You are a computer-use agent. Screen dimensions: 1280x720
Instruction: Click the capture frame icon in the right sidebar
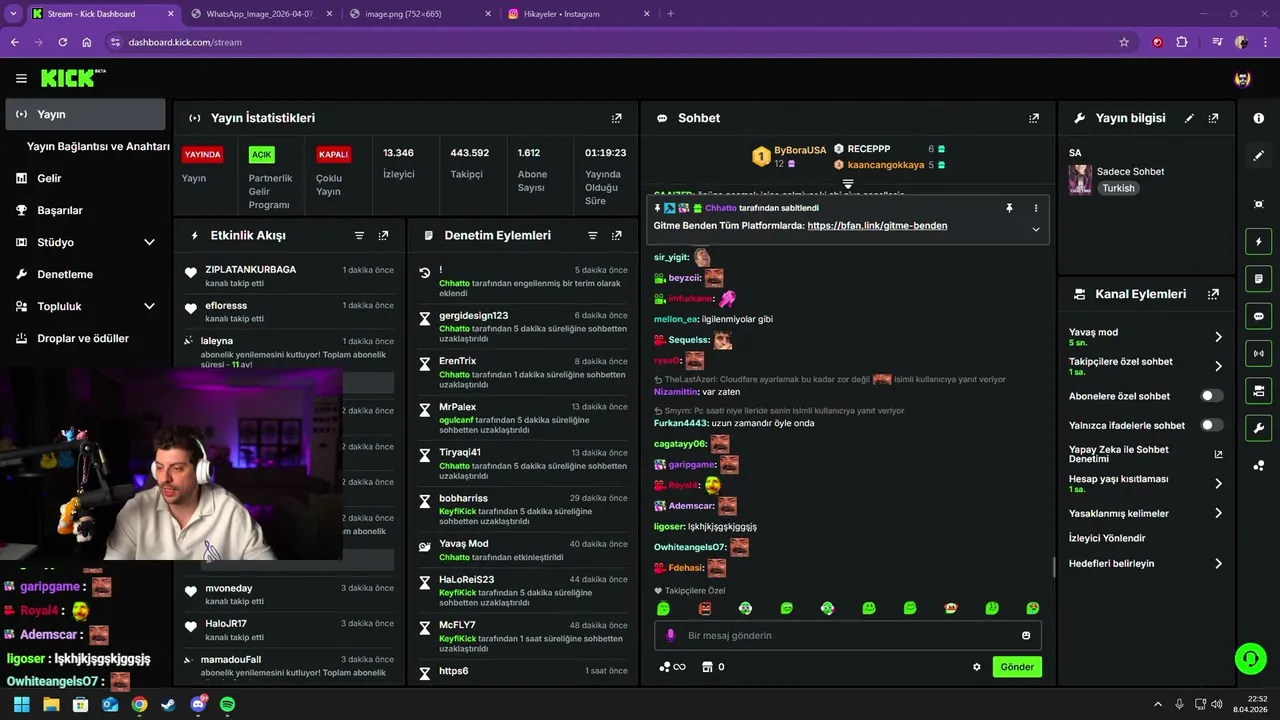coord(1259,204)
